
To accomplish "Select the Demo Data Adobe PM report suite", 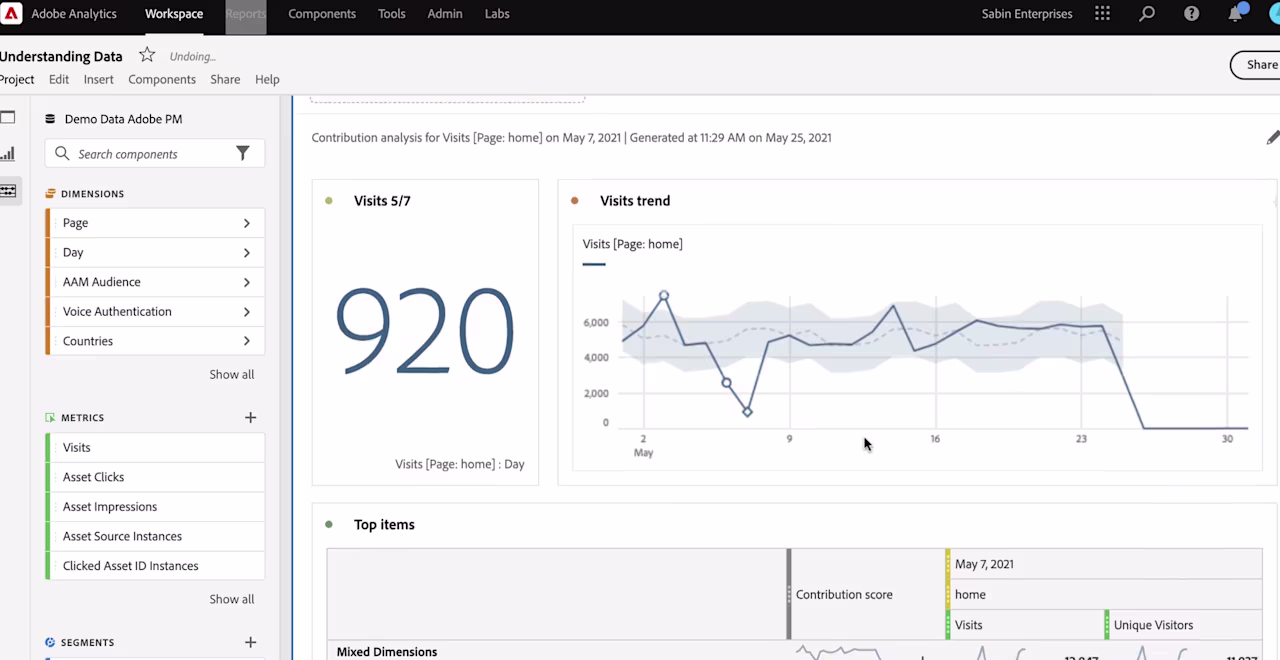I will 123,119.
